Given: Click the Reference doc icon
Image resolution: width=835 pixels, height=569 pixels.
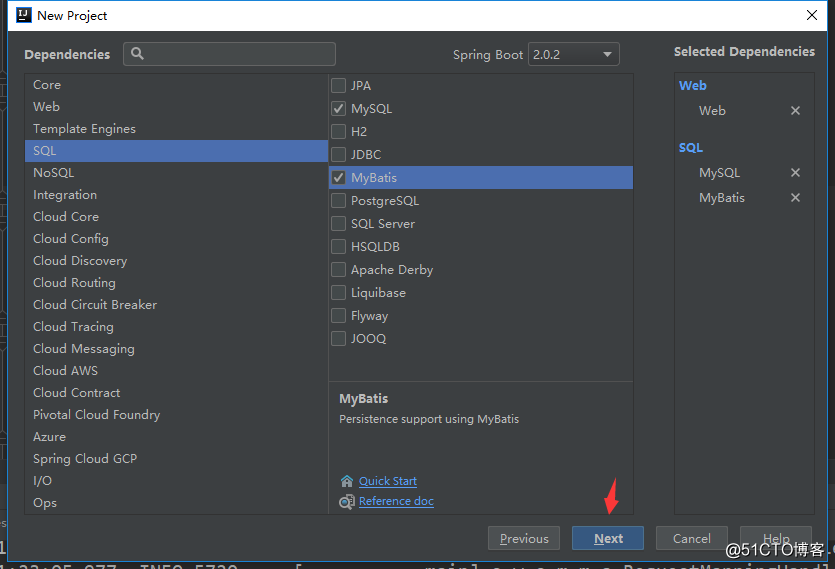Looking at the screenshot, I should pyautogui.click(x=347, y=501).
